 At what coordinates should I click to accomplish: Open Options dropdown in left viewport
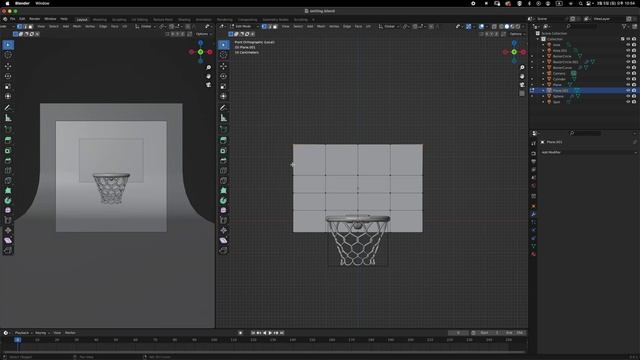click(x=203, y=34)
